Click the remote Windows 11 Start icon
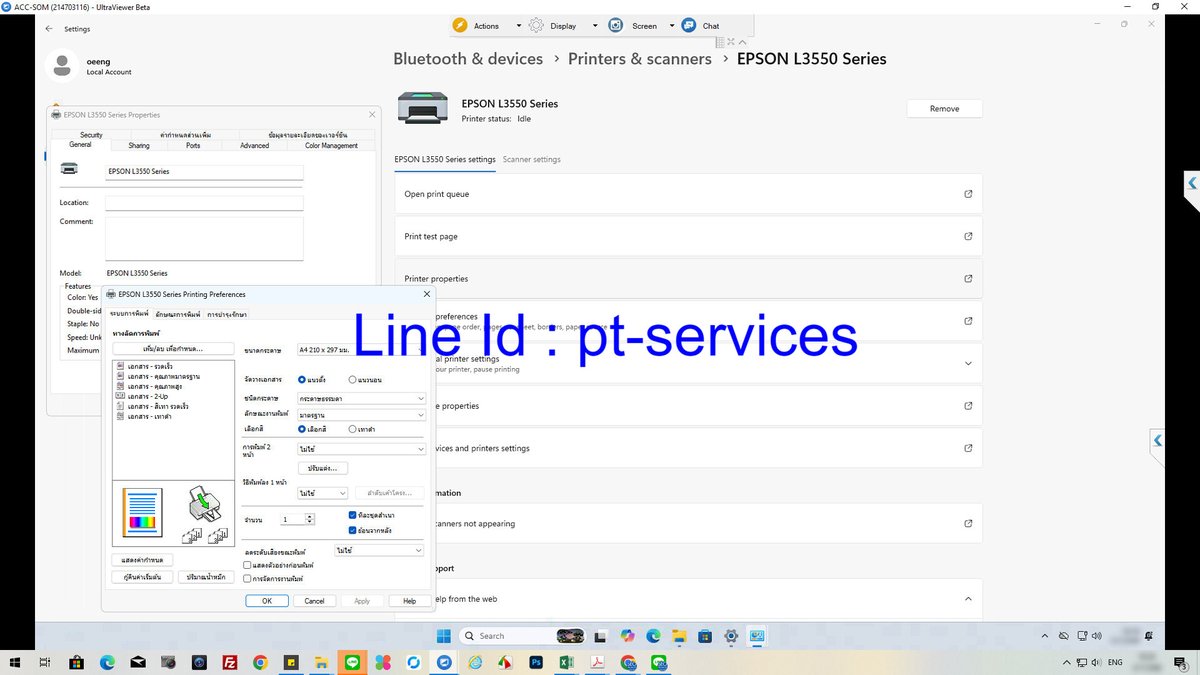The height and width of the screenshot is (675, 1200). click(x=444, y=636)
